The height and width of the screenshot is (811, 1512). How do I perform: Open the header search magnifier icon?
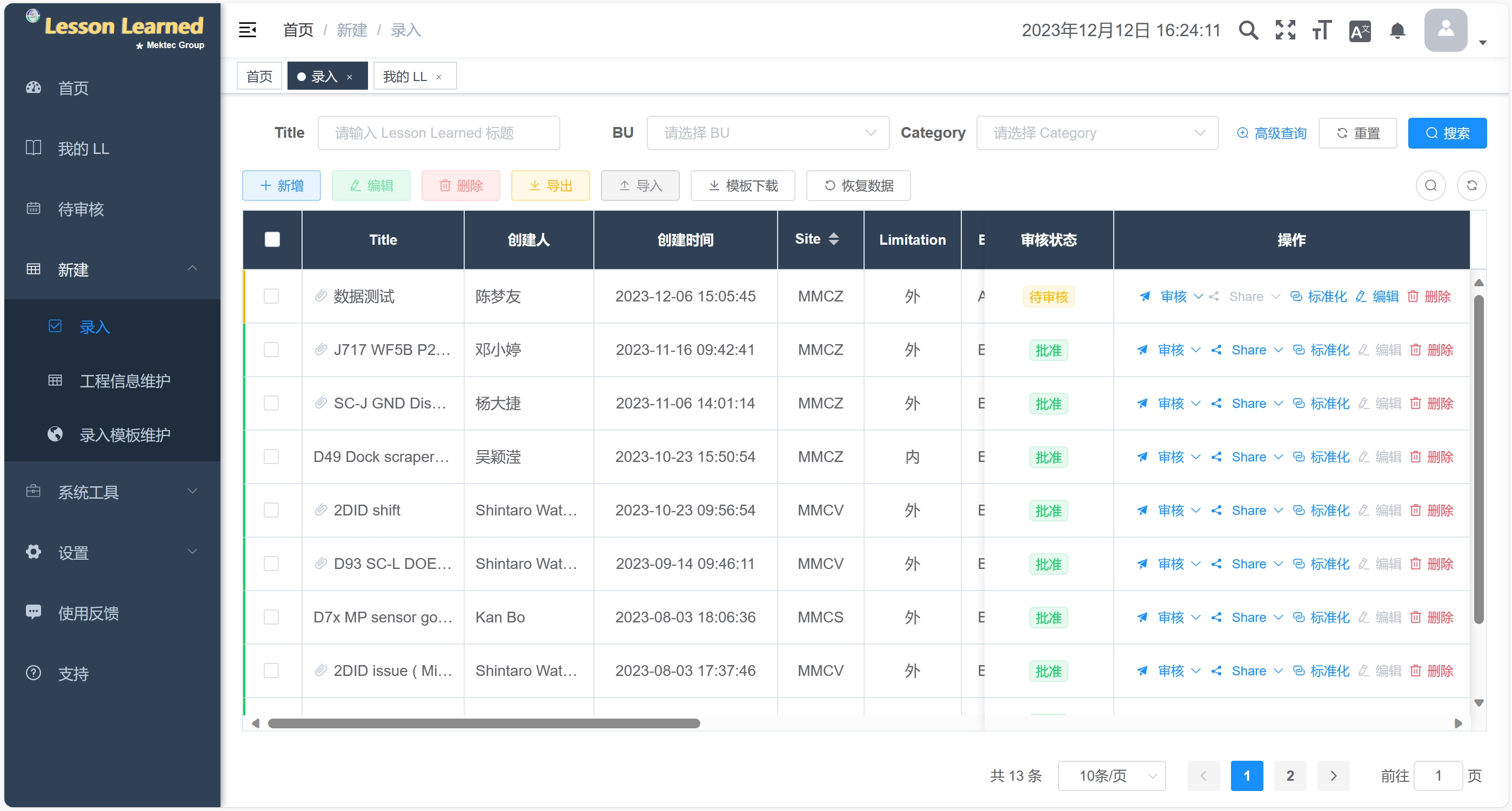(x=1248, y=30)
